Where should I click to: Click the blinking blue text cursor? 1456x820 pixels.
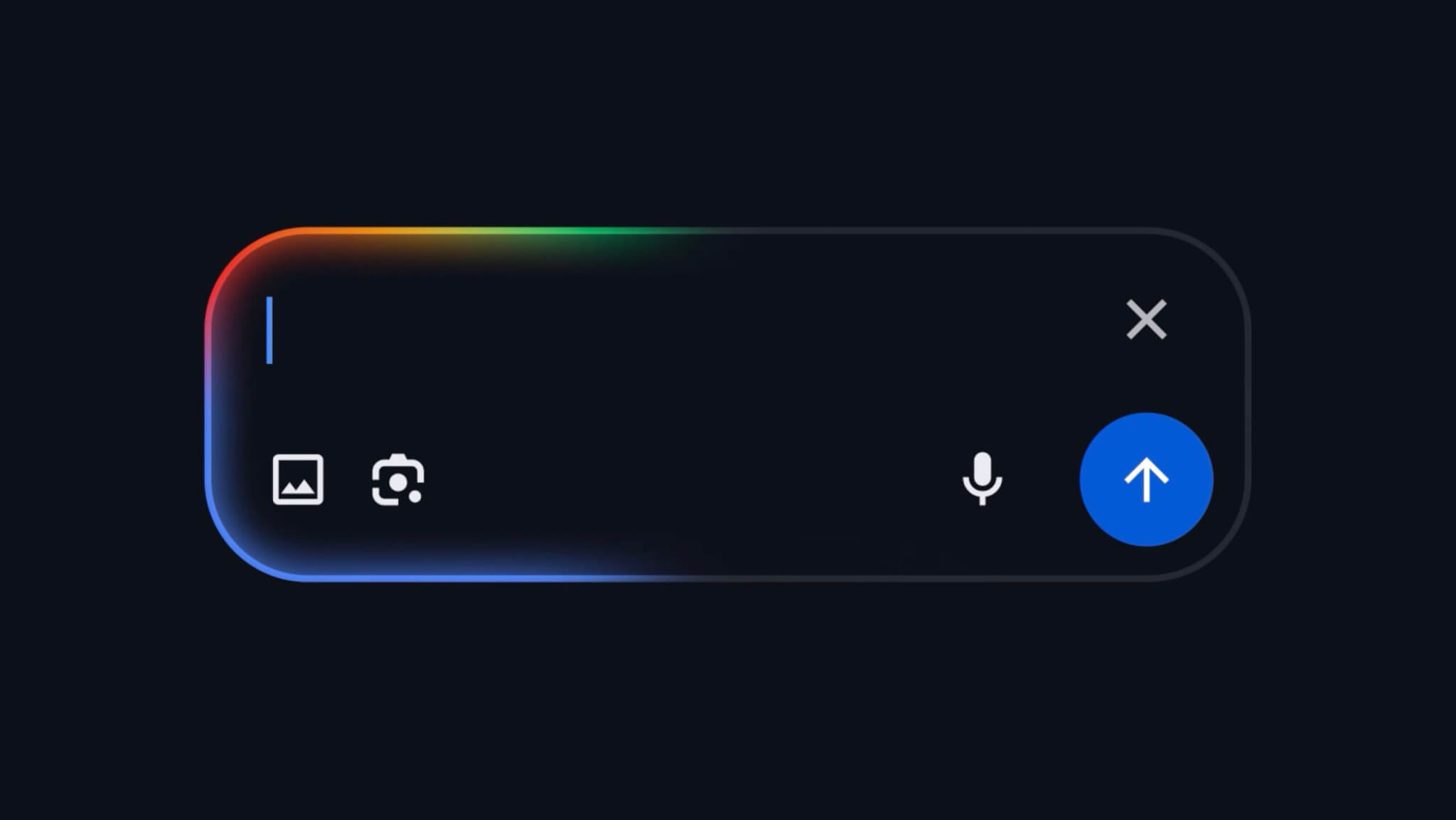pos(269,330)
